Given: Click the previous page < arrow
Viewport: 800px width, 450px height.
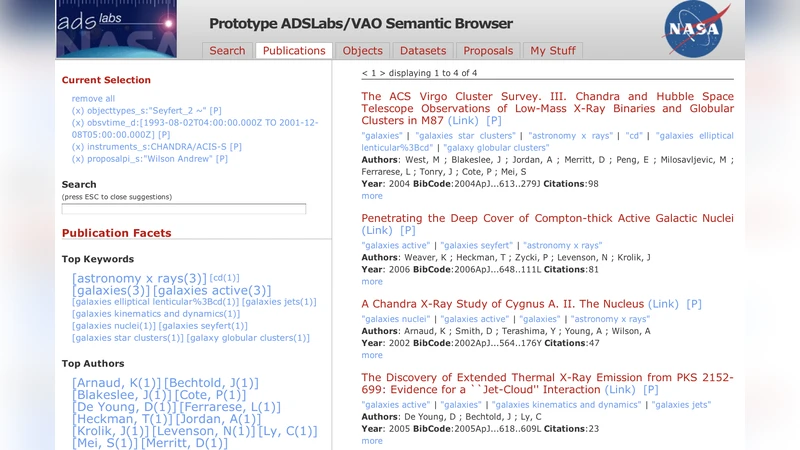Looking at the screenshot, I should pyautogui.click(x=364, y=73).
